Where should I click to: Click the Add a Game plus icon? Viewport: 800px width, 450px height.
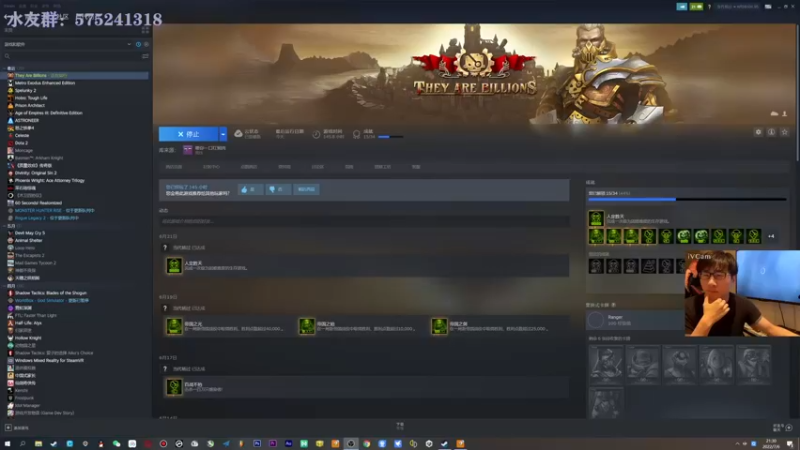click(8, 428)
